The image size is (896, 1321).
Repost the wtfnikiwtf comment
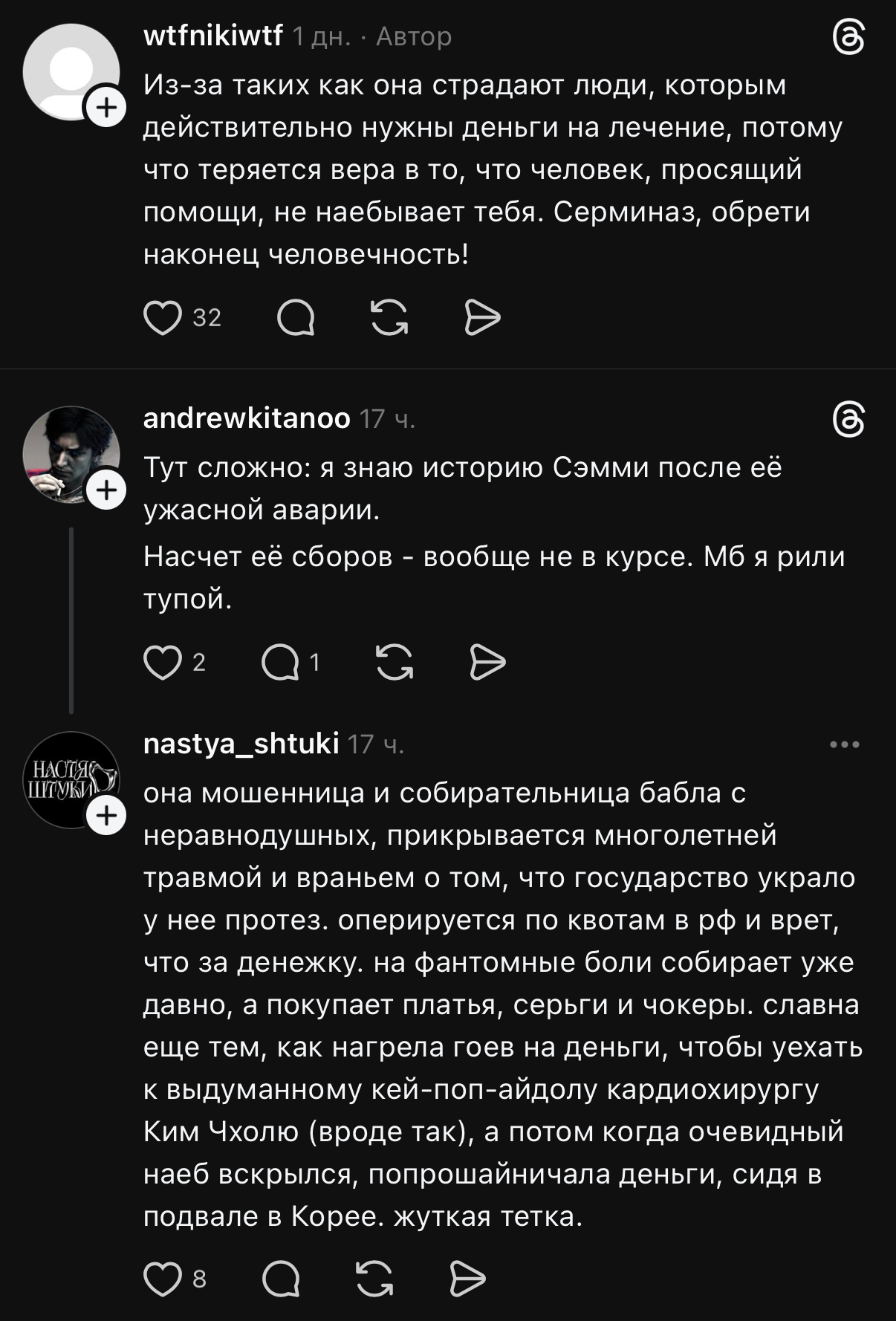[389, 318]
